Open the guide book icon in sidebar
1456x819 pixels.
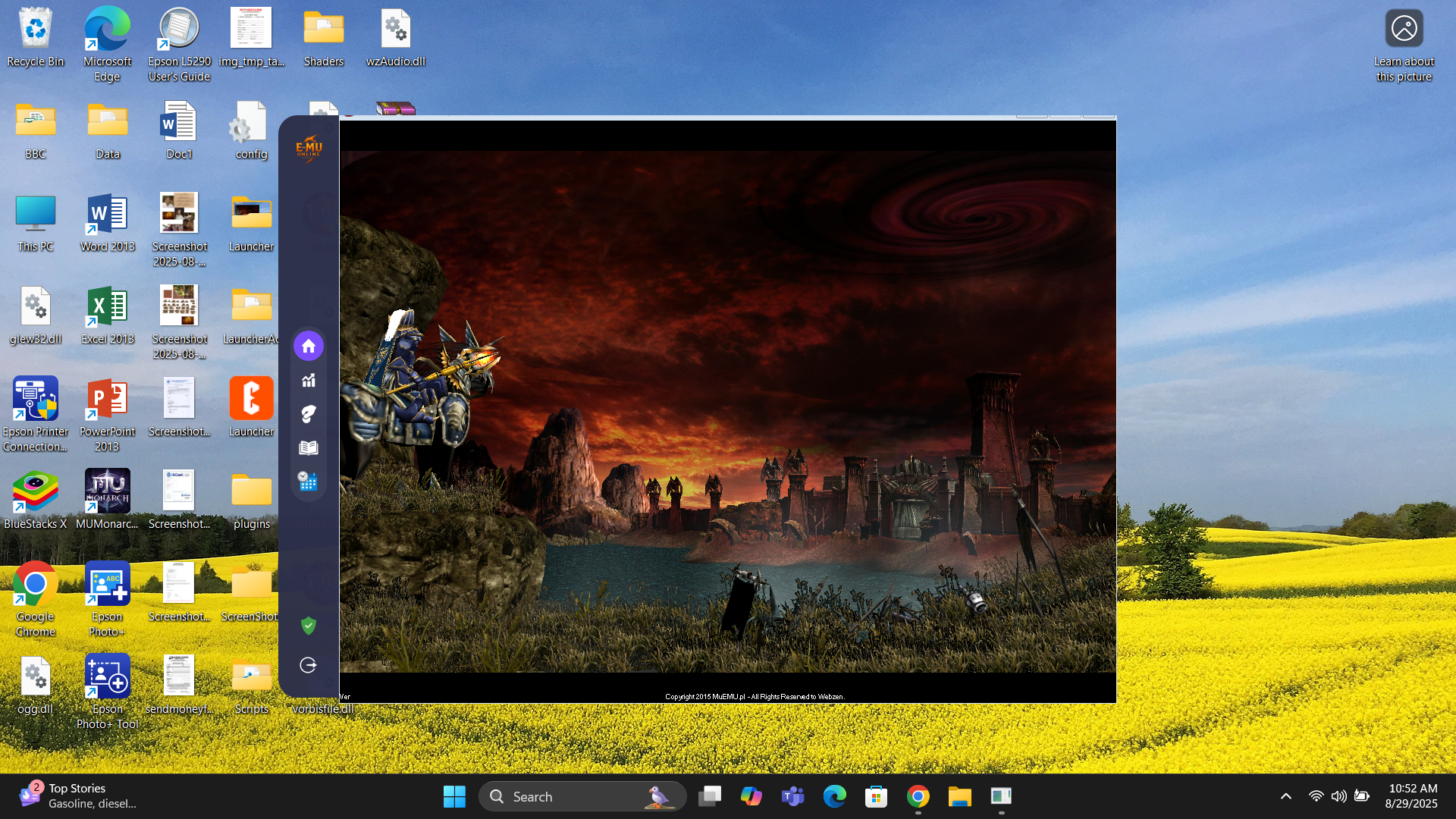coord(308,448)
